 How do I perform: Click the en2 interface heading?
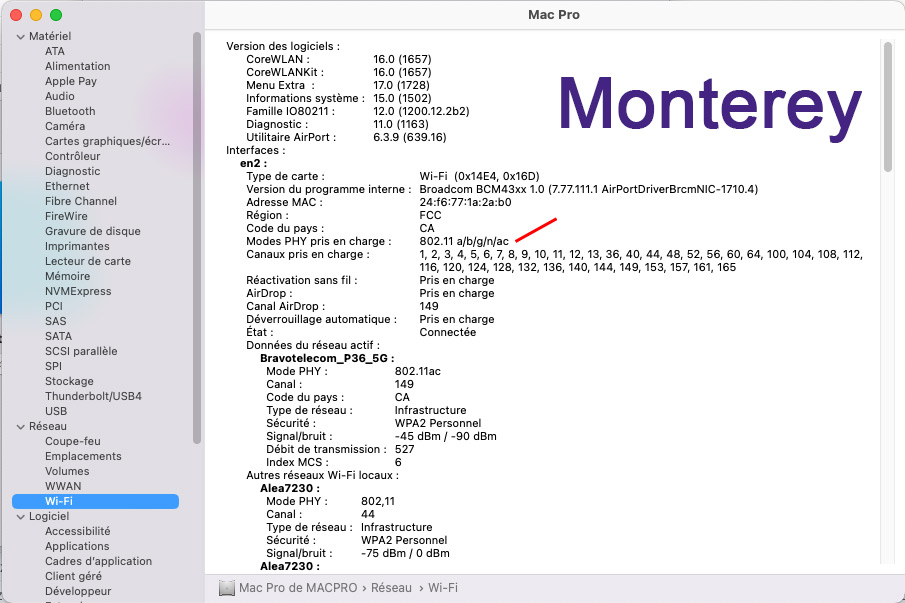(254, 163)
